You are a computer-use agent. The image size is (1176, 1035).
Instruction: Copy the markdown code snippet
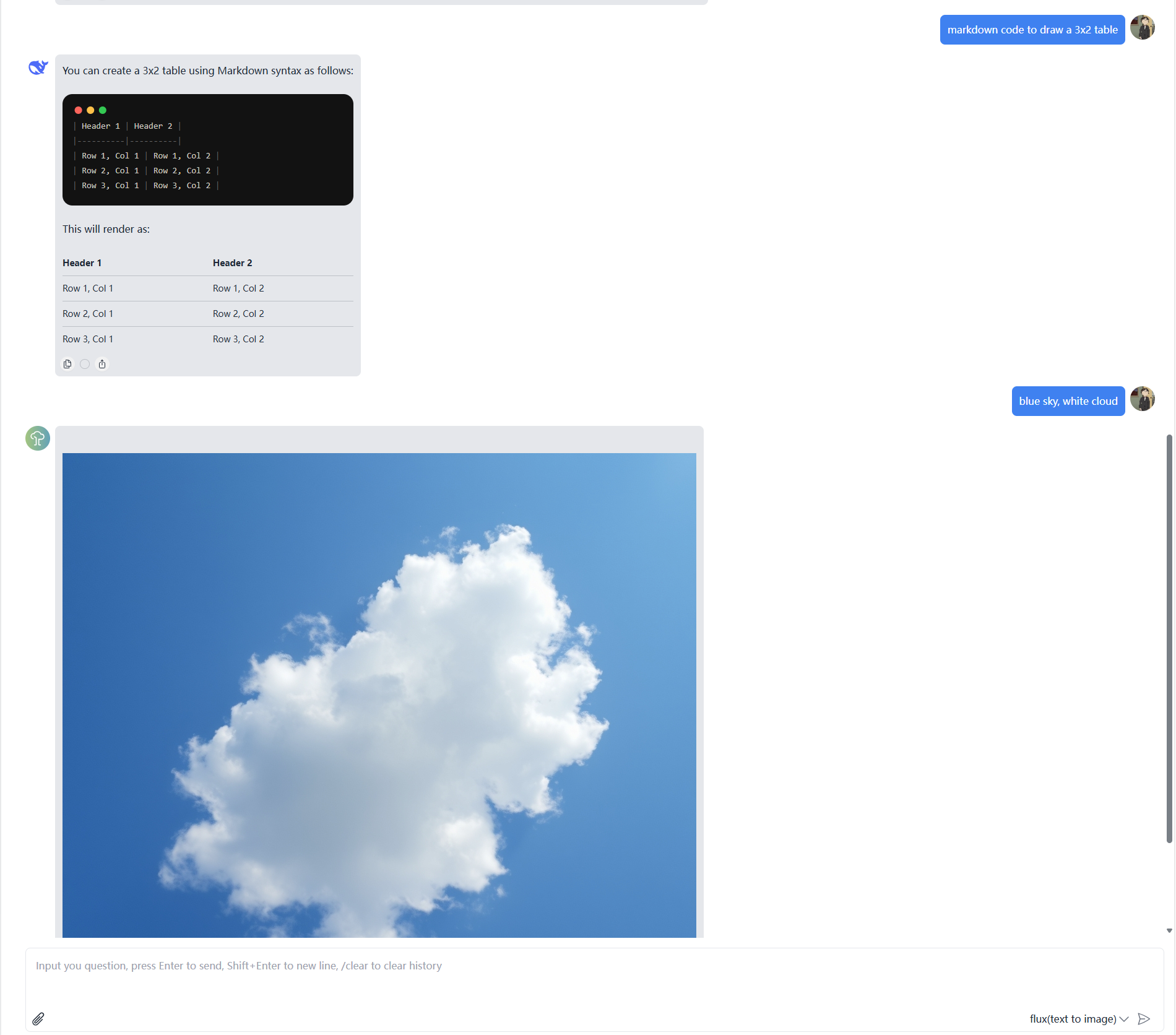[x=67, y=364]
